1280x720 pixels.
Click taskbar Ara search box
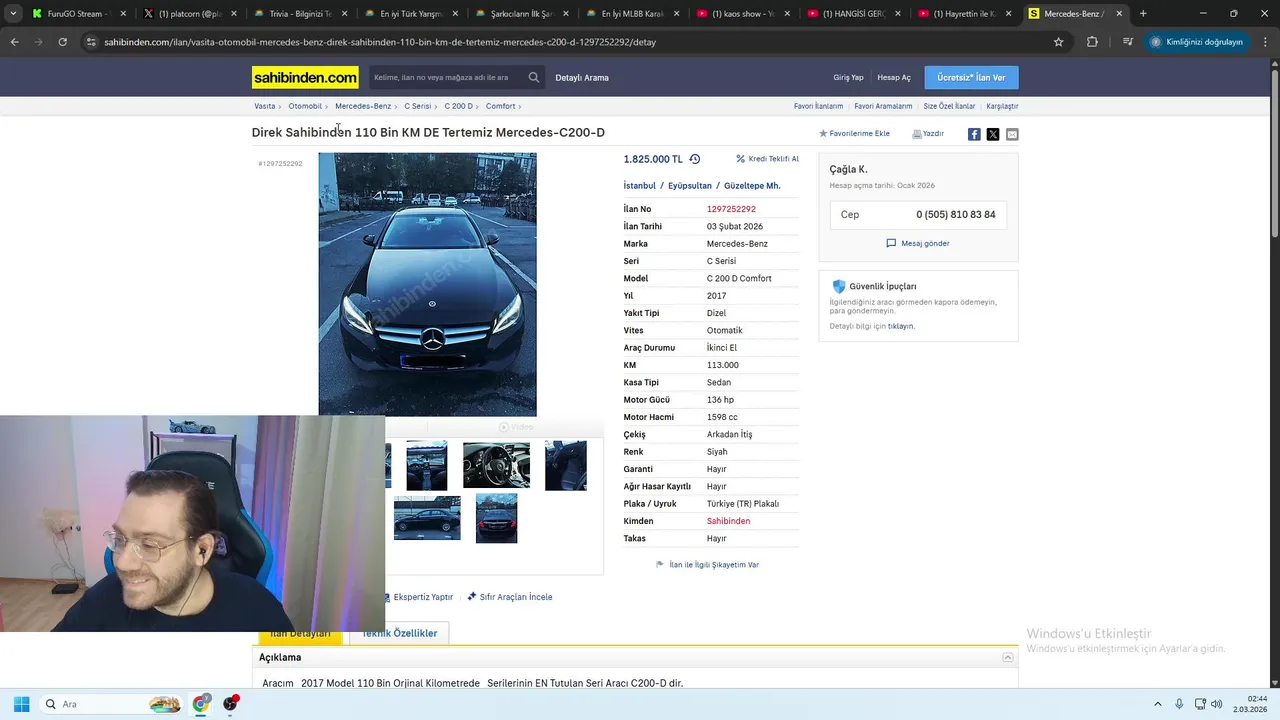tap(112, 704)
